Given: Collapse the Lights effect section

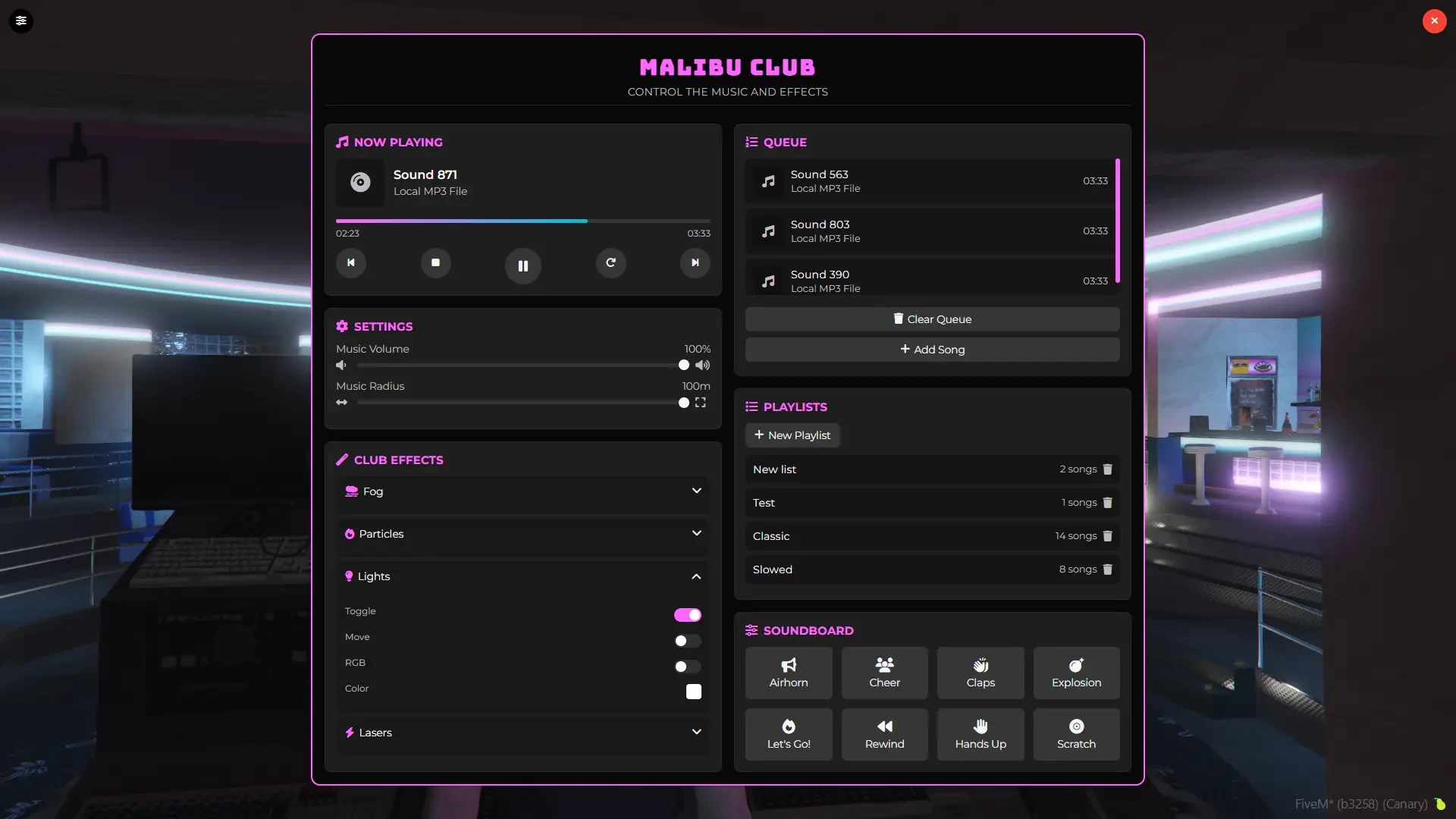Looking at the screenshot, I should pos(523,576).
